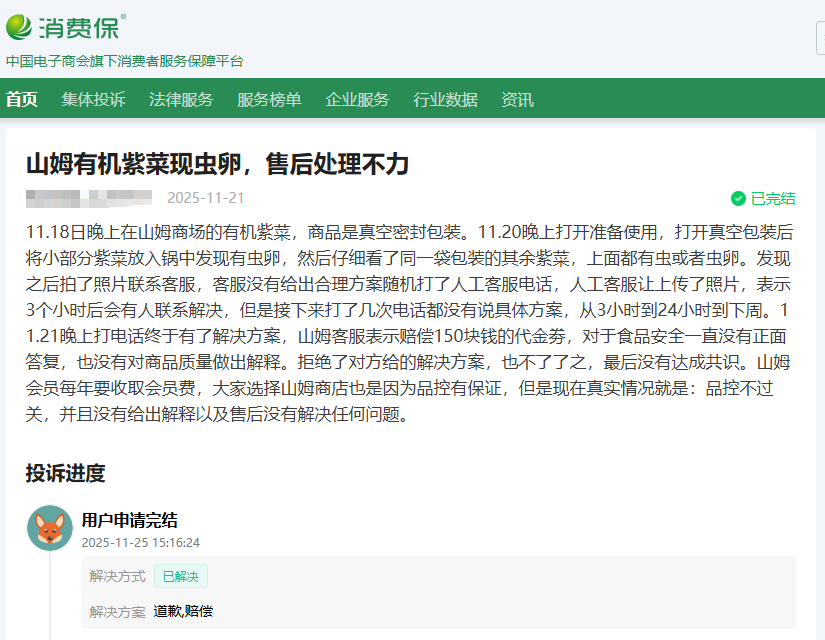Select 法律服务 in the navigation bar
This screenshot has height=640, width=825.
[181, 99]
